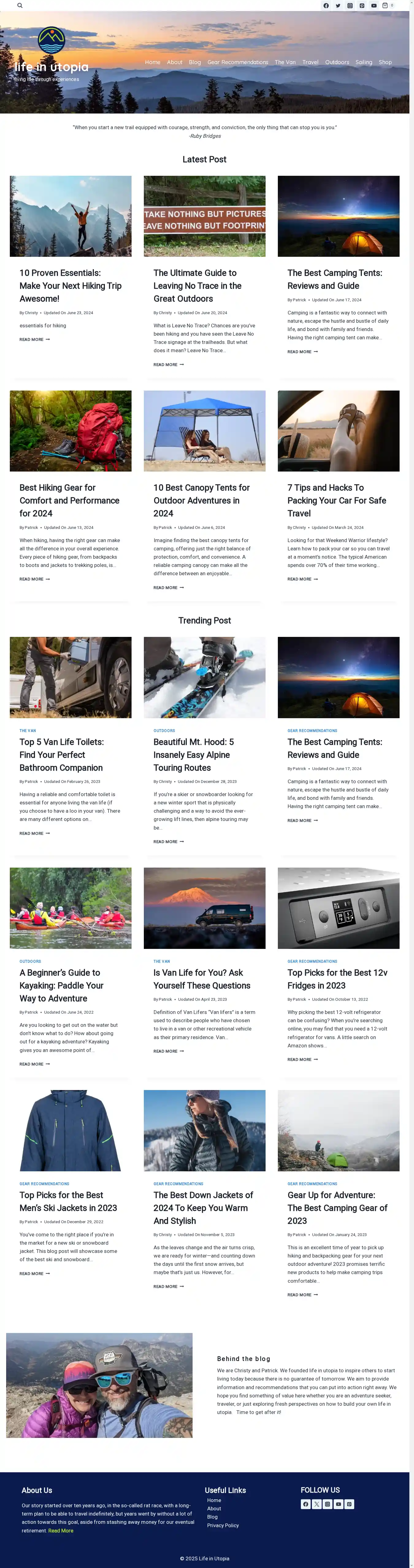Open the kayaking post thumbnail image
Screen dimensions: 414x1568
coord(71,907)
